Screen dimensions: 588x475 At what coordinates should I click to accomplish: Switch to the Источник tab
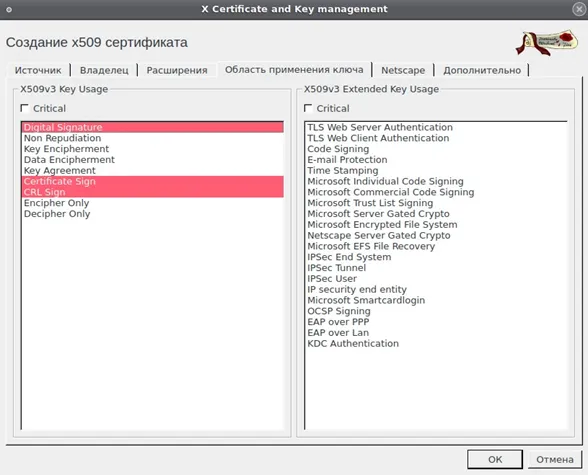(x=38, y=70)
